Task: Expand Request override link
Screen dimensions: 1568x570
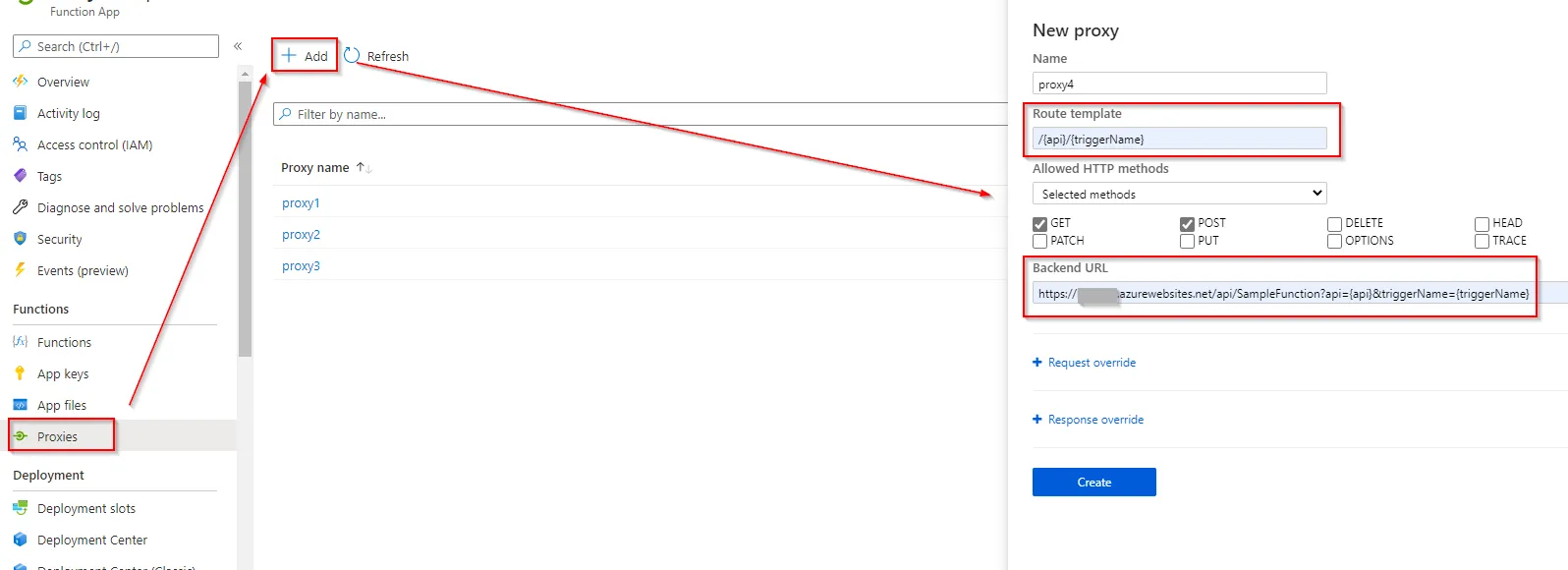Action: point(1092,363)
